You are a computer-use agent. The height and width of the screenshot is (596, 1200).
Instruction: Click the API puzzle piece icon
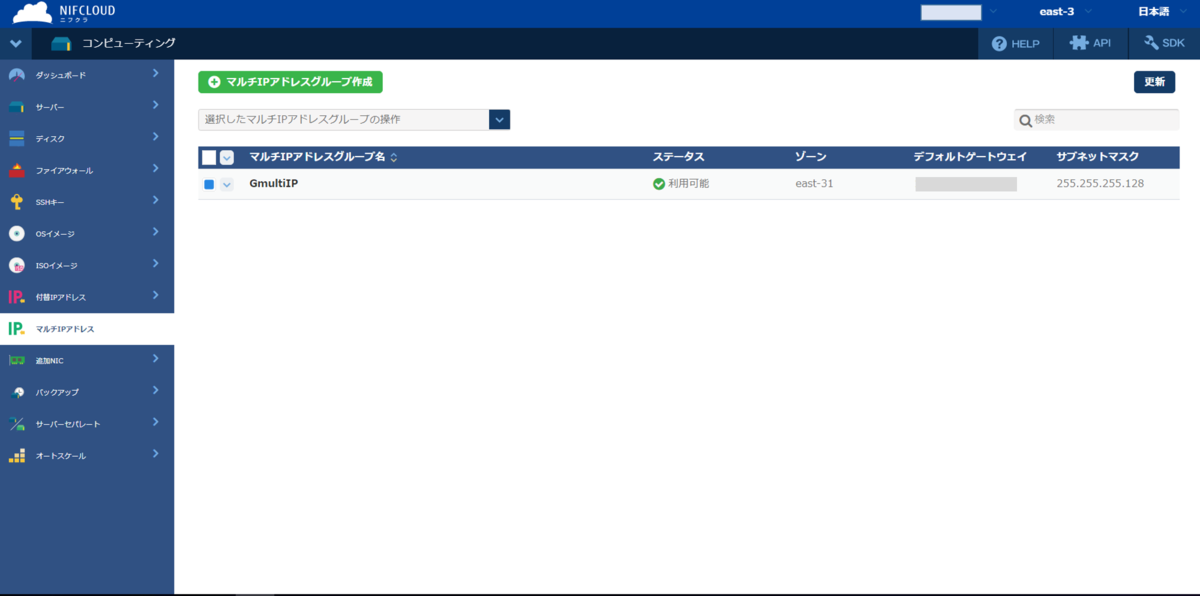click(x=1078, y=43)
